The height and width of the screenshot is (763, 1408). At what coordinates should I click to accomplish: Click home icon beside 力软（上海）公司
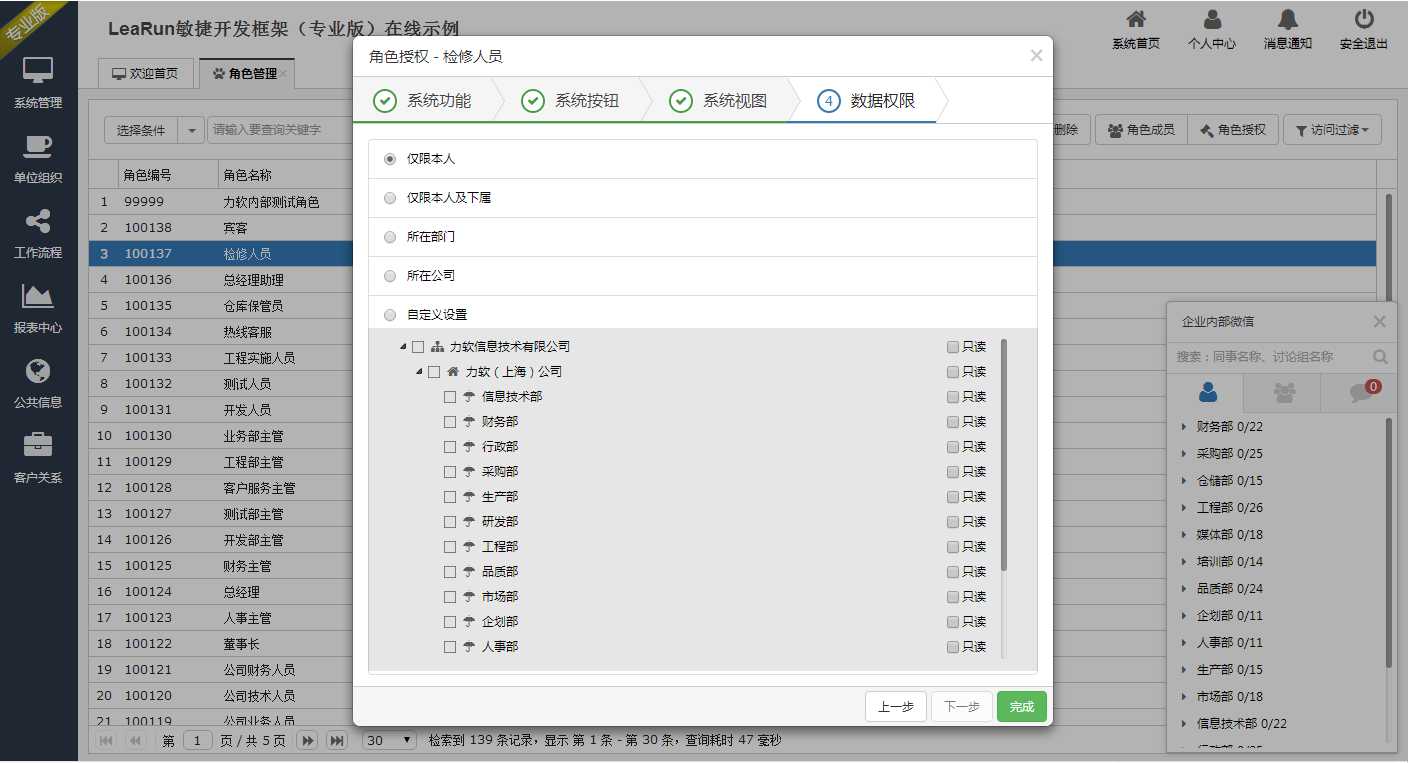point(453,372)
